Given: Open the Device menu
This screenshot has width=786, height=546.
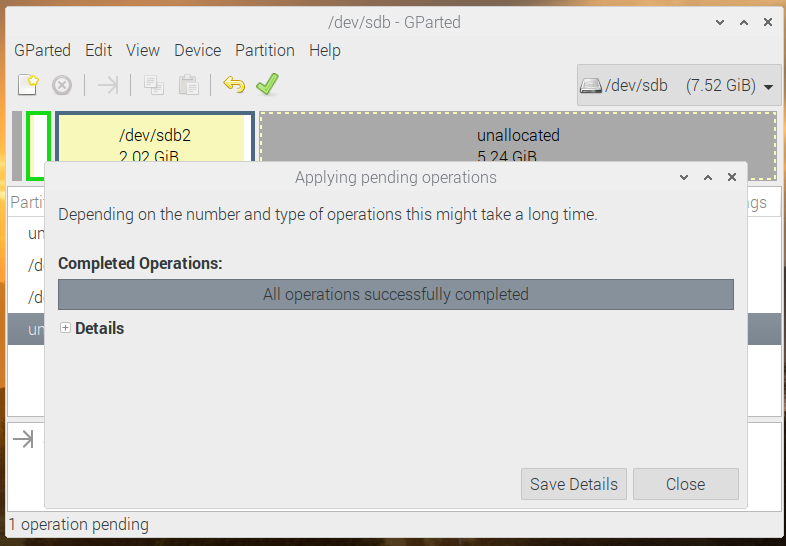Looking at the screenshot, I should coord(198,50).
